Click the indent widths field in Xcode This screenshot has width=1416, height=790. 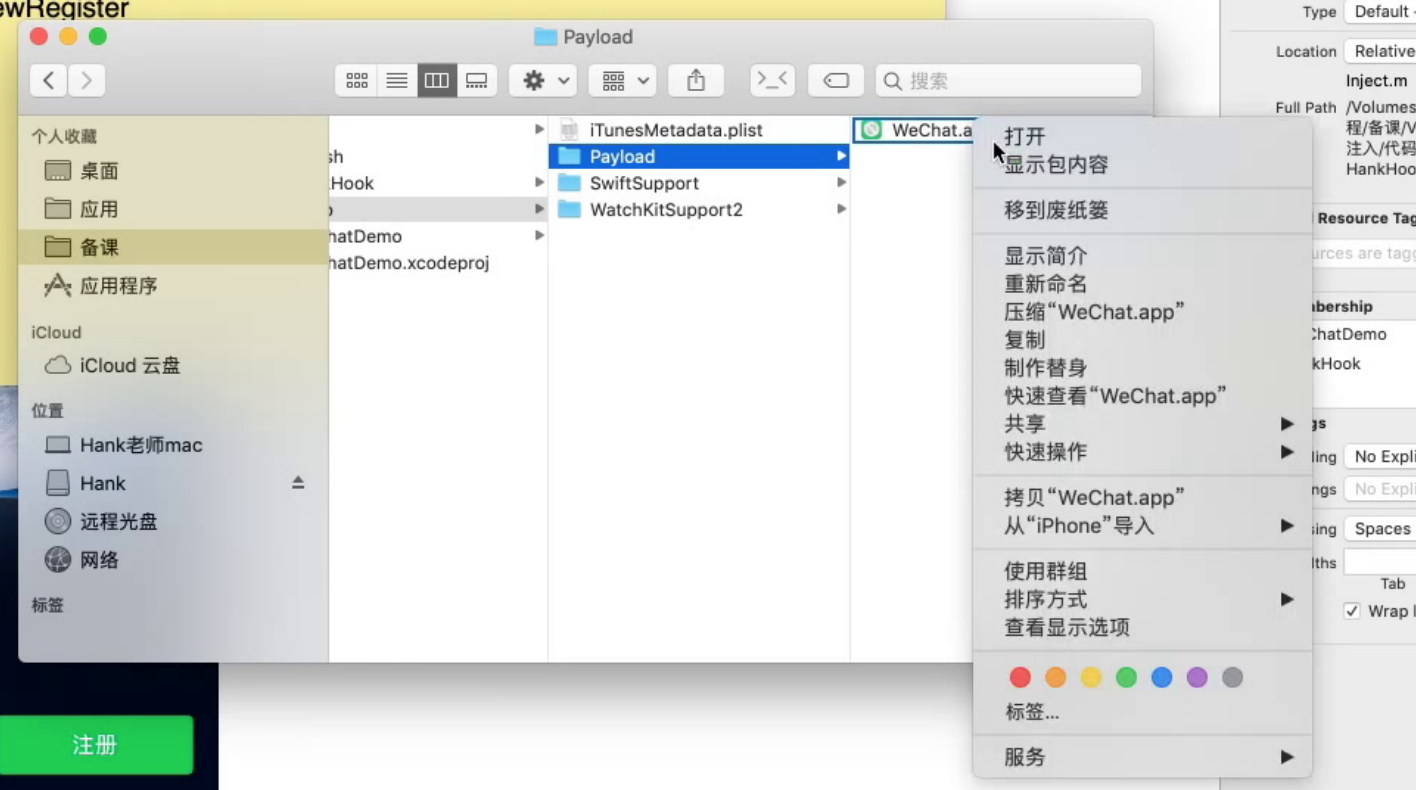1380,562
